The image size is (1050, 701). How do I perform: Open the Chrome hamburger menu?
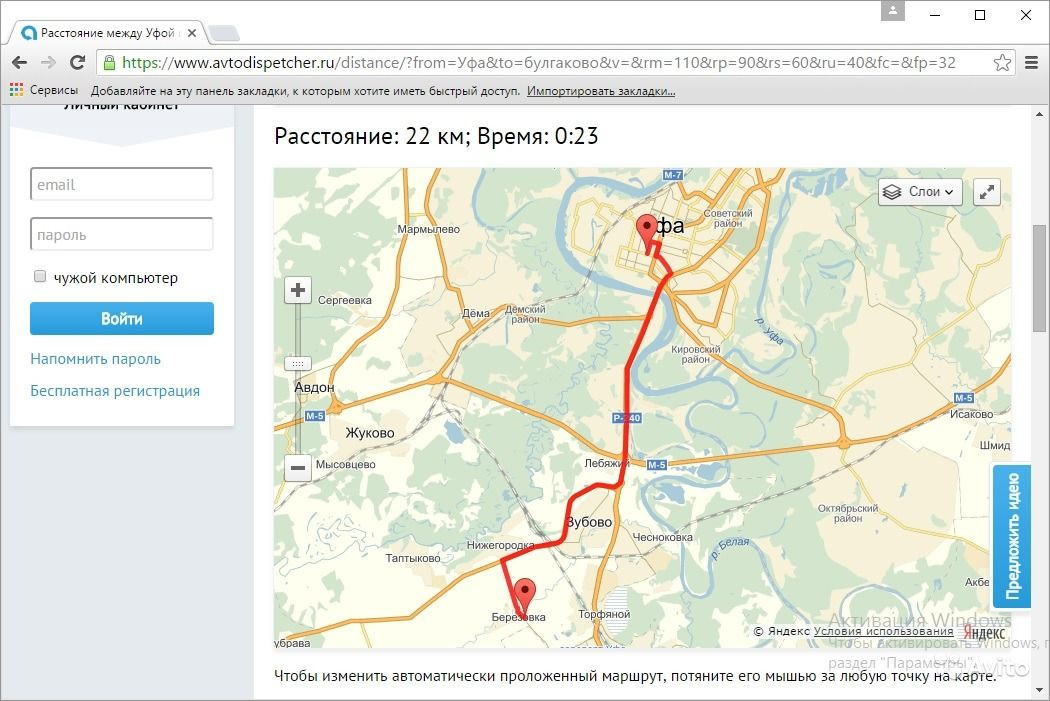point(1031,62)
